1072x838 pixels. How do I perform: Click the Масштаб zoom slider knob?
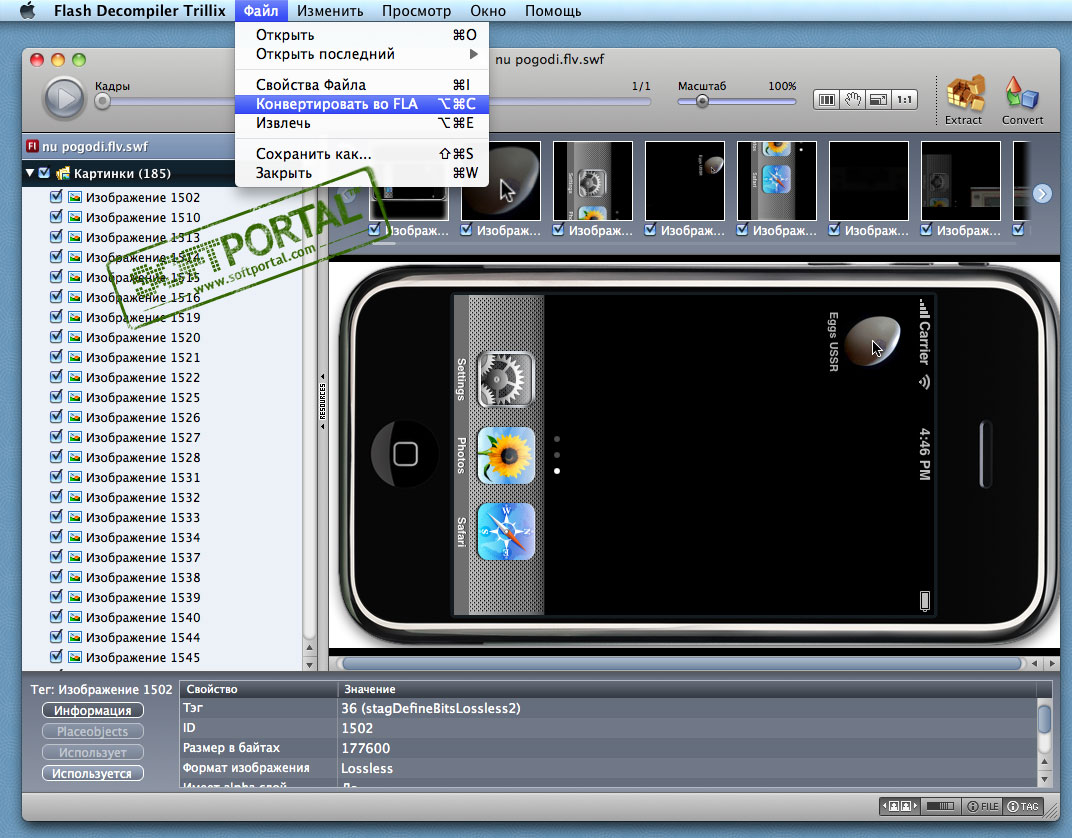pyautogui.click(x=702, y=101)
